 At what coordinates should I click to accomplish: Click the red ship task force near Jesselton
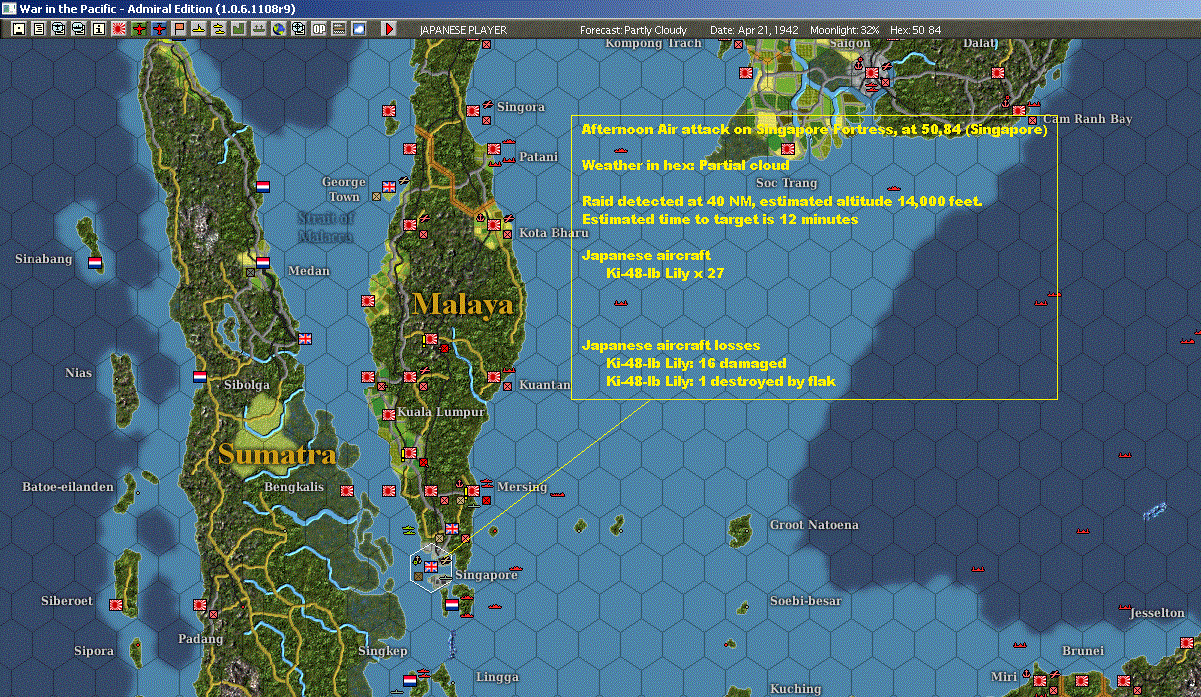click(x=1125, y=608)
